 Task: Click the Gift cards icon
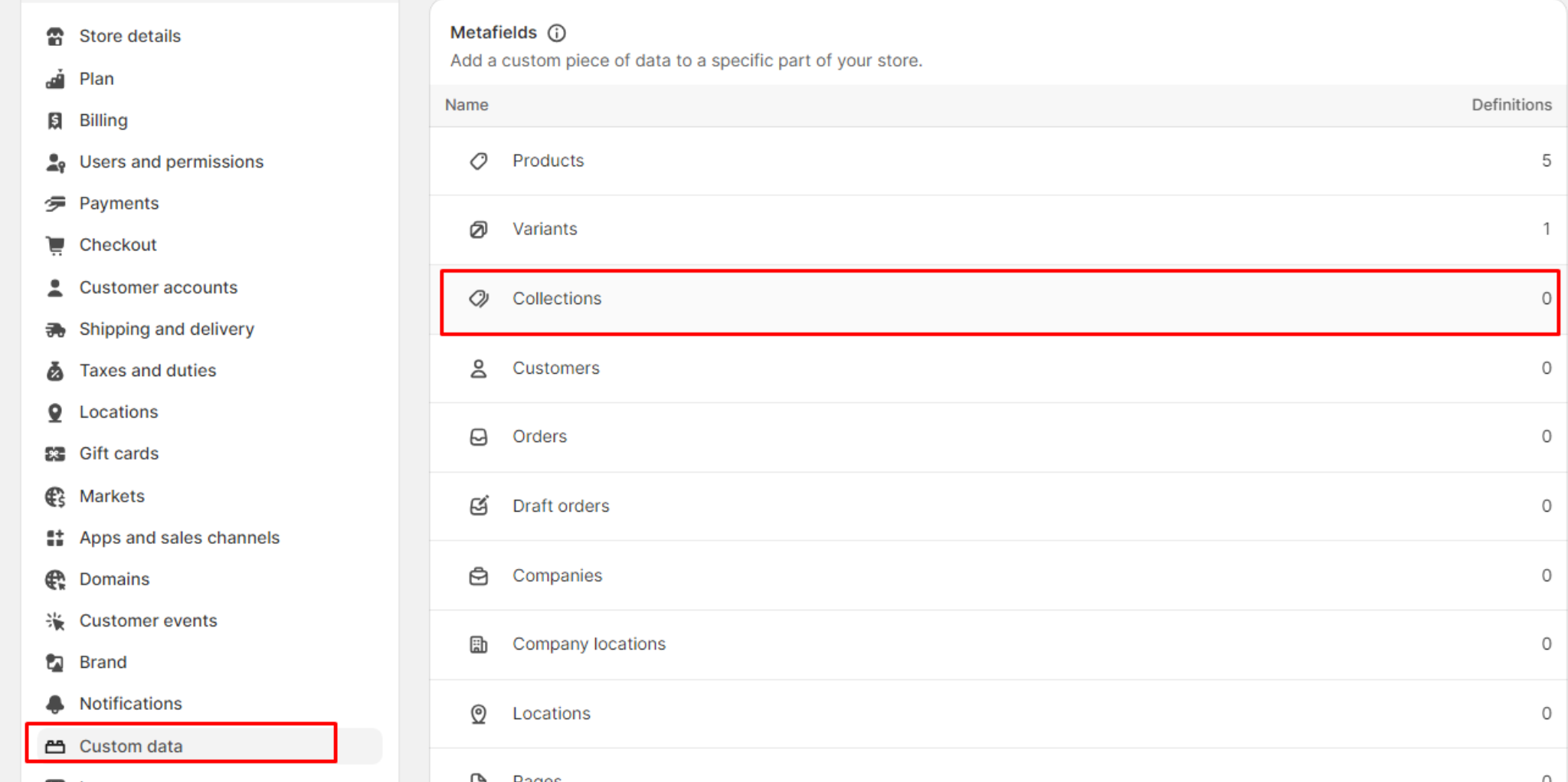coord(55,454)
